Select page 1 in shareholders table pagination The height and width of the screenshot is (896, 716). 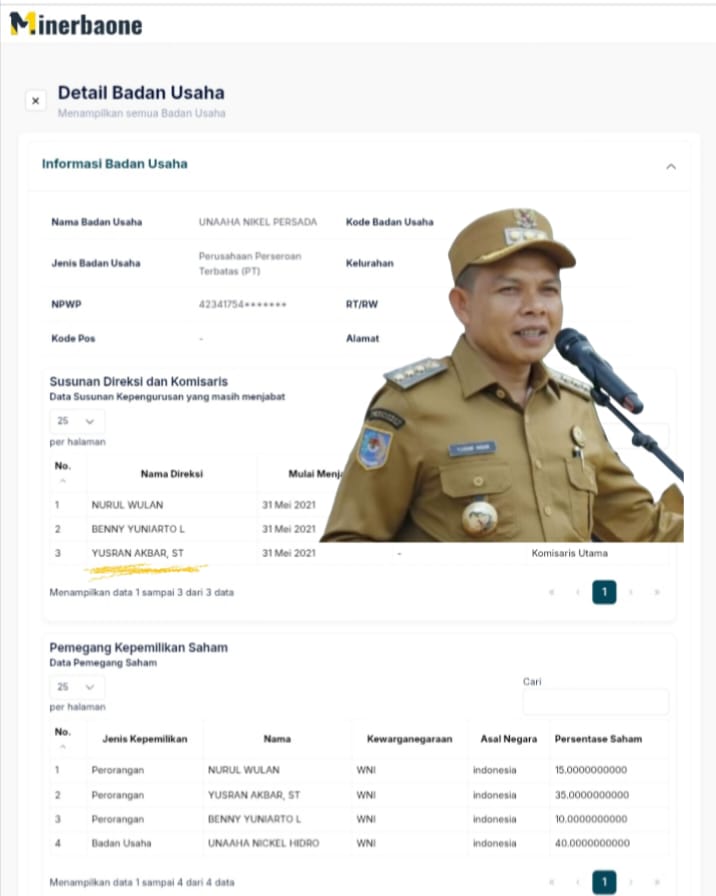[603, 881]
